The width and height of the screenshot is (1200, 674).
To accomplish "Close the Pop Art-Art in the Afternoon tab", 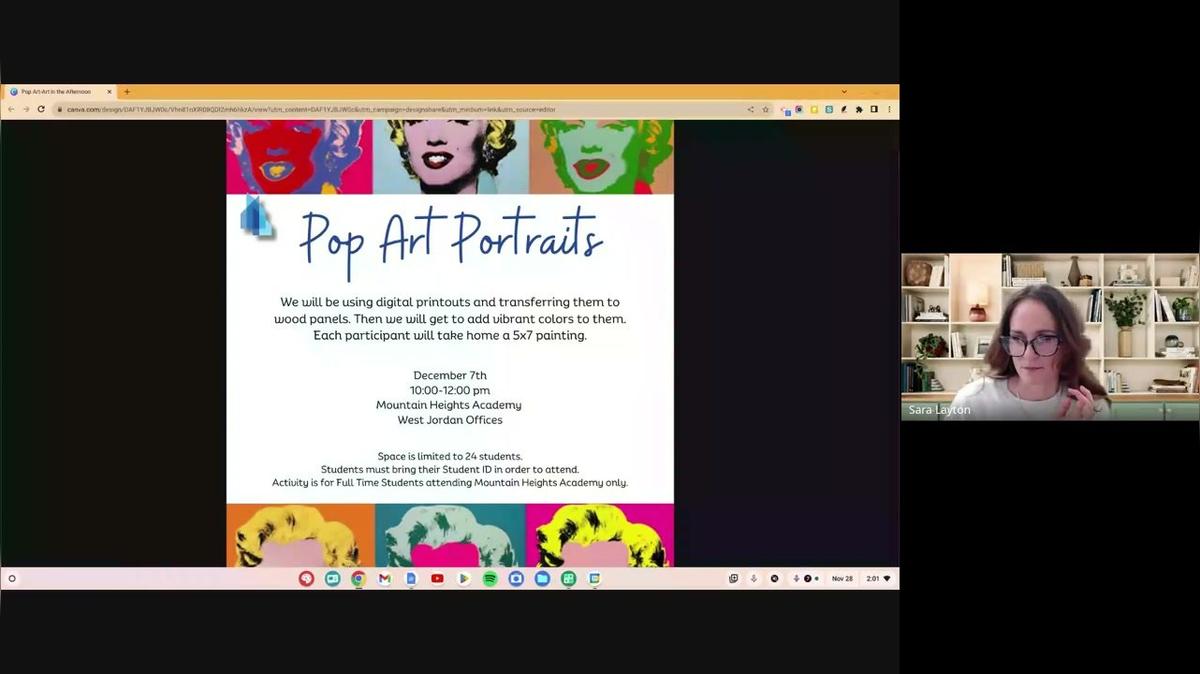I will tap(110, 92).
